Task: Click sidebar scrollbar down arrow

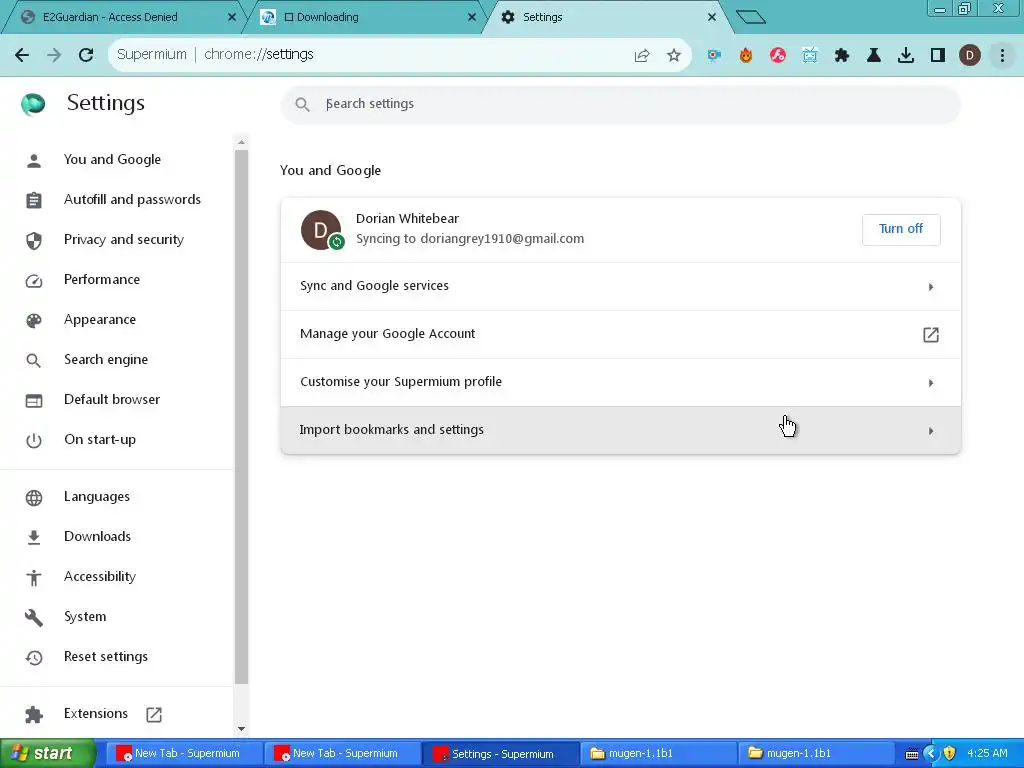Action: 242,729
